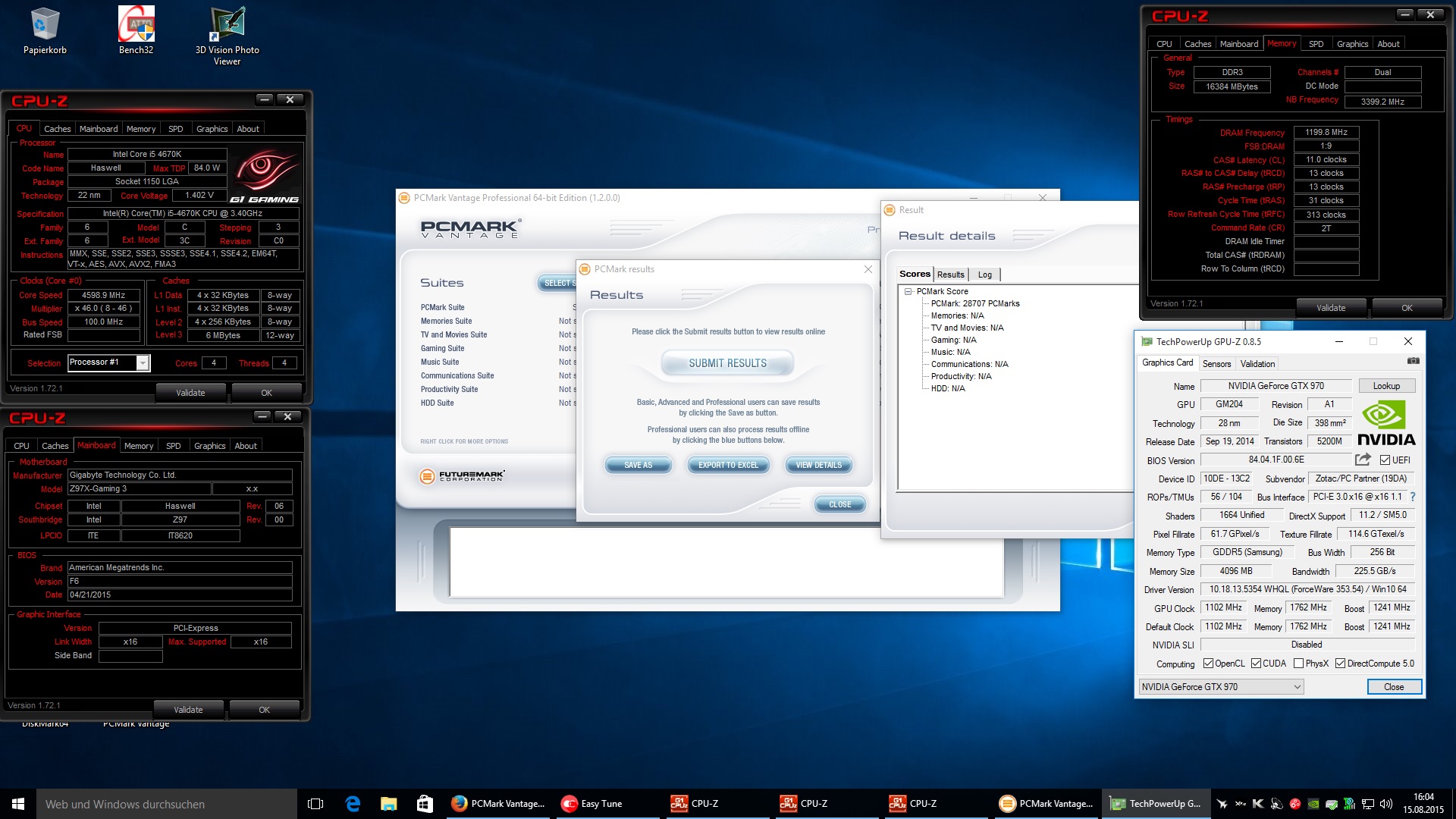Open the Windows Start menu
Image resolution: width=1456 pixels, height=819 pixels.
coord(18,804)
